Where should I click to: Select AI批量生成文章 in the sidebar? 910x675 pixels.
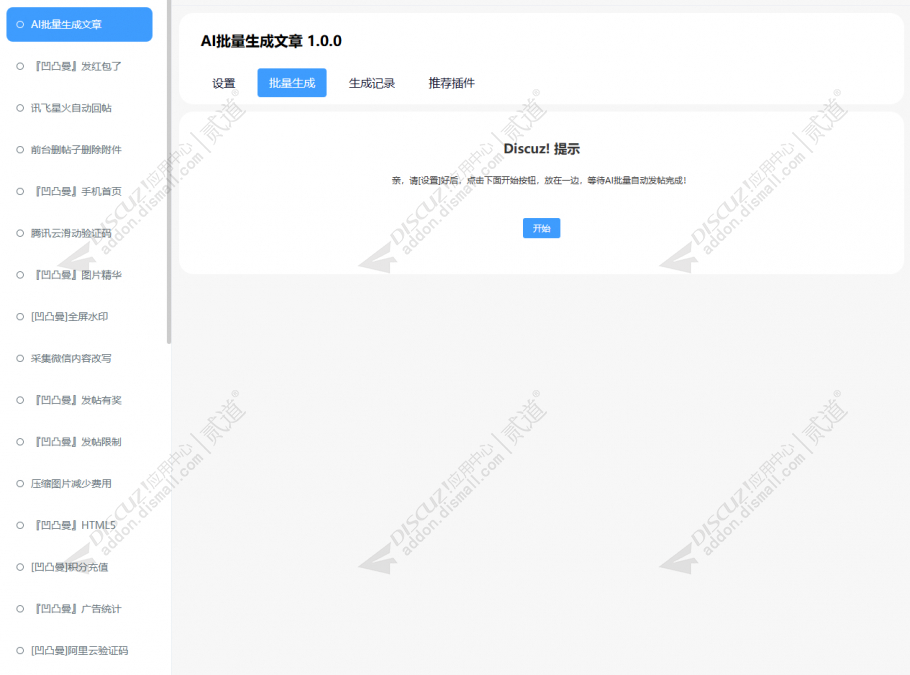80,24
